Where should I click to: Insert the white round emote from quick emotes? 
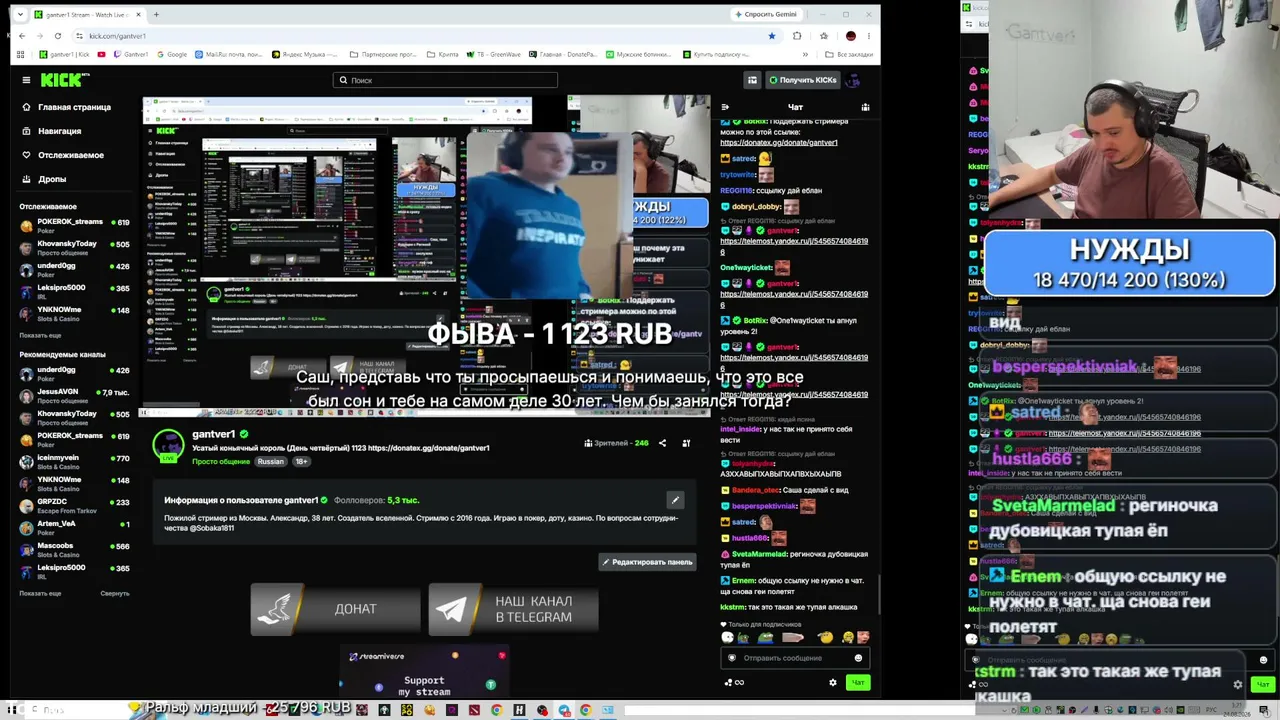[x=728, y=637]
